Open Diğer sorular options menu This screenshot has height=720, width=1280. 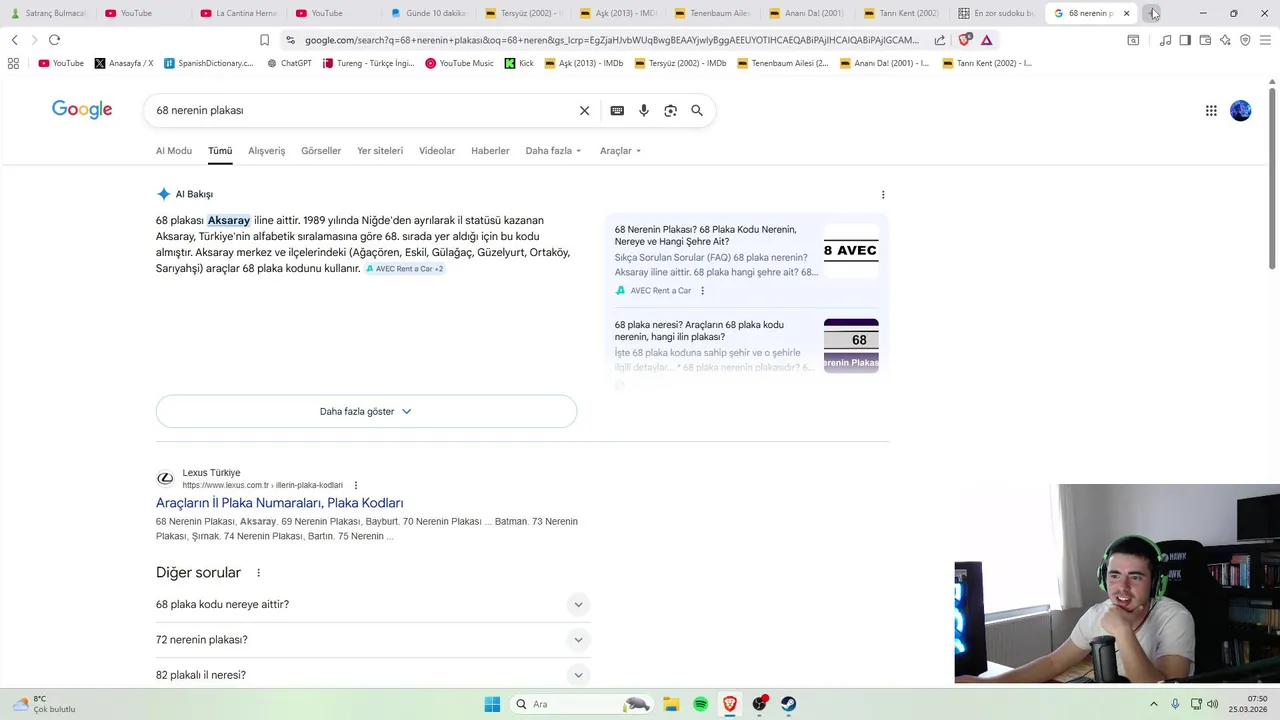click(258, 573)
